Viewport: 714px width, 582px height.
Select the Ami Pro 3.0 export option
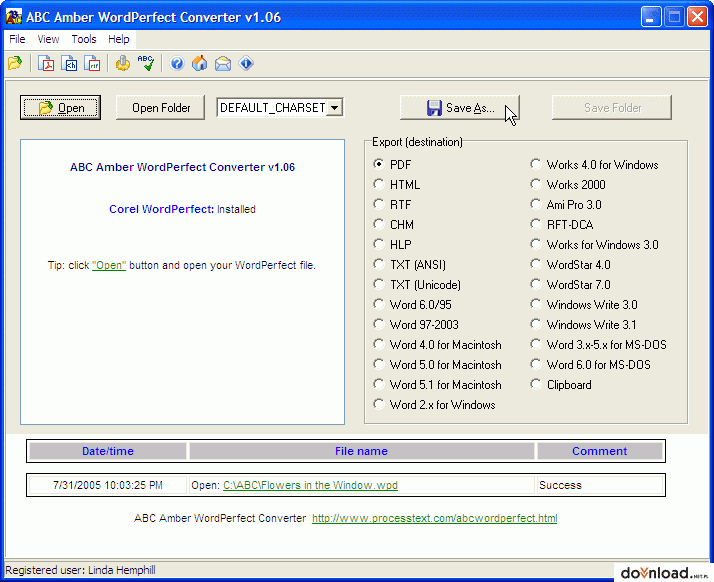pyautogui.click(x=566, y=204)
